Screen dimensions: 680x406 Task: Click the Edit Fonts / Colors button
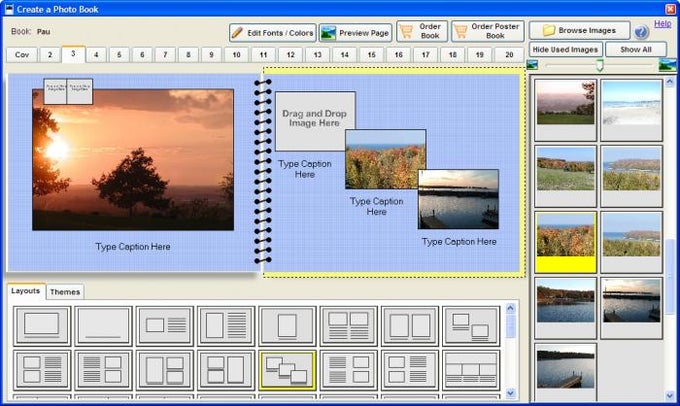[x=272, y=33]
